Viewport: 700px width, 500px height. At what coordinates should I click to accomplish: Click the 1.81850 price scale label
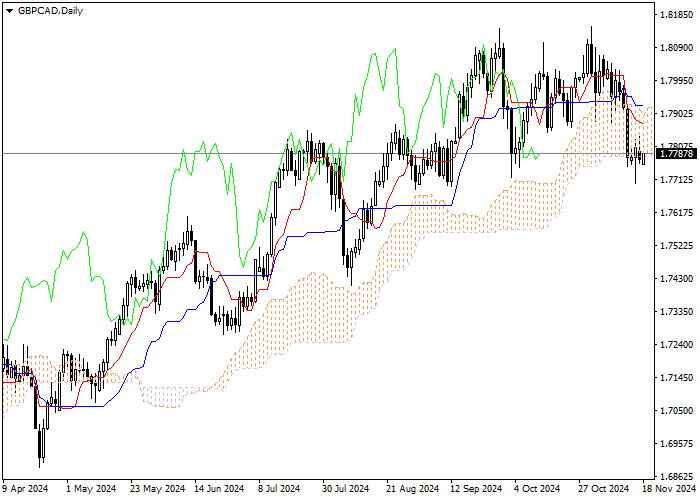point(676,15)
